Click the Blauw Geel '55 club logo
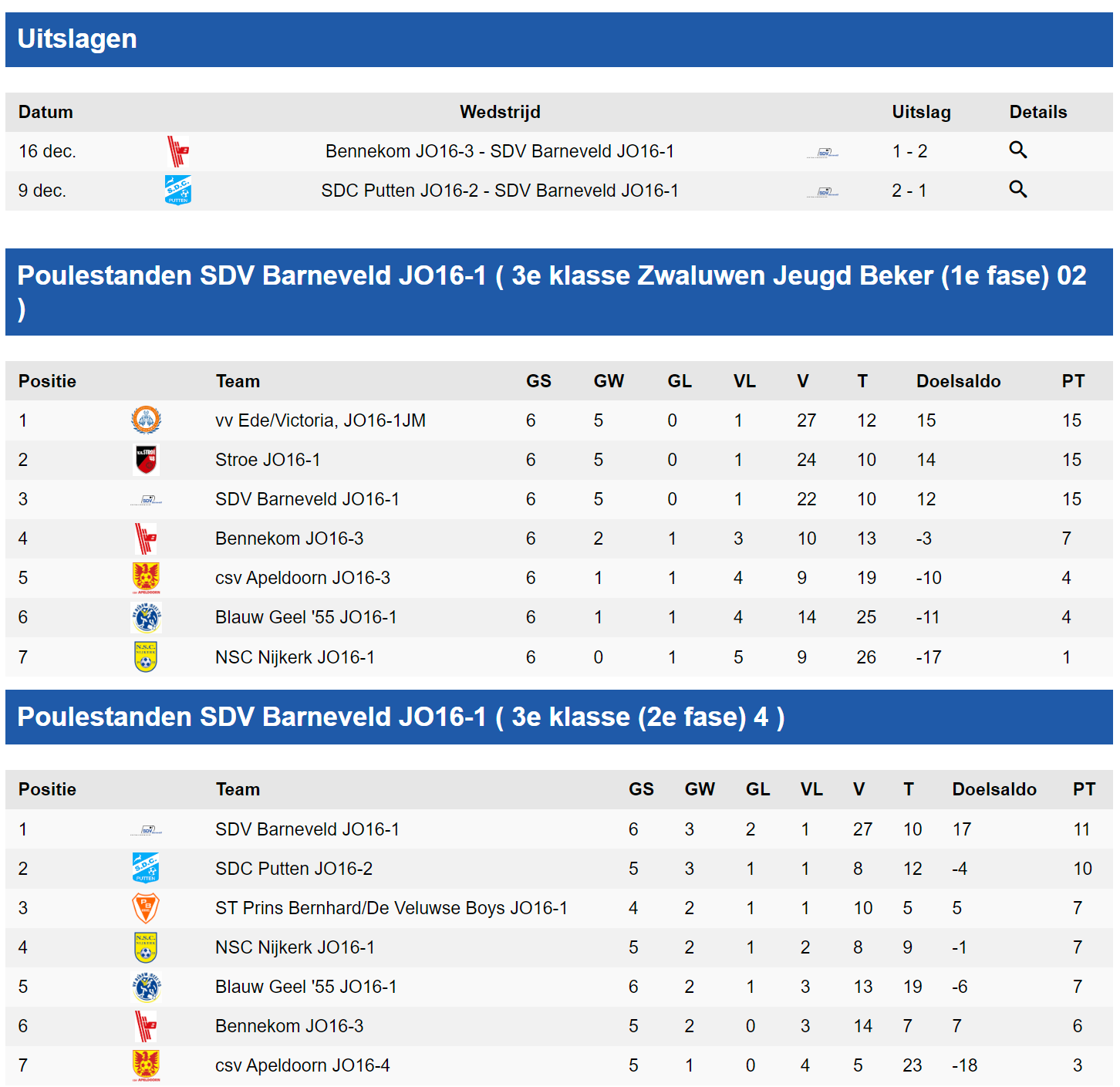This screenshot has width=1120, height=1087. click(147, 617)
